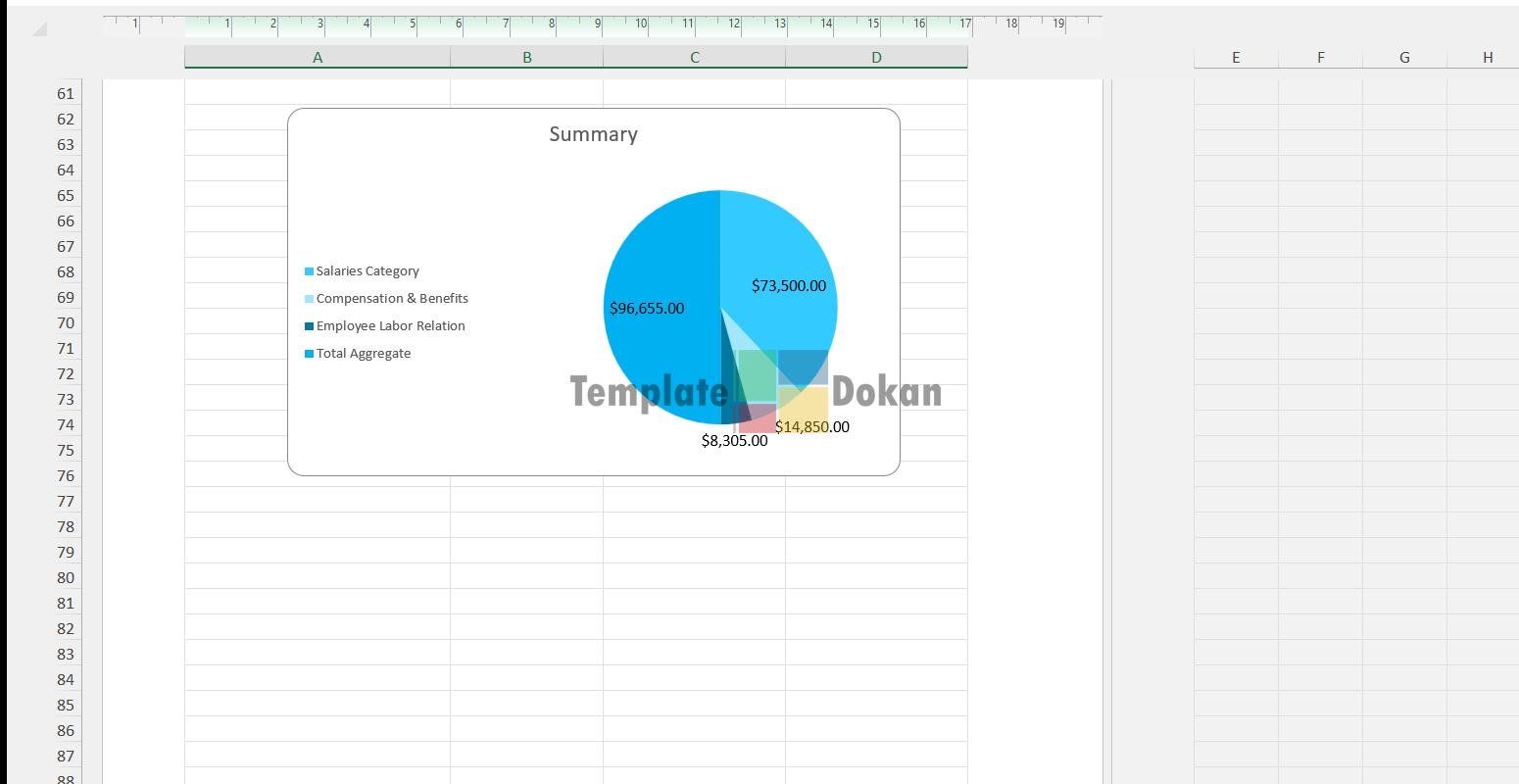Image resolution: width=1519 pixels, height=784 pixels.
Task: Select row 61 header
Action: (66, 94)
